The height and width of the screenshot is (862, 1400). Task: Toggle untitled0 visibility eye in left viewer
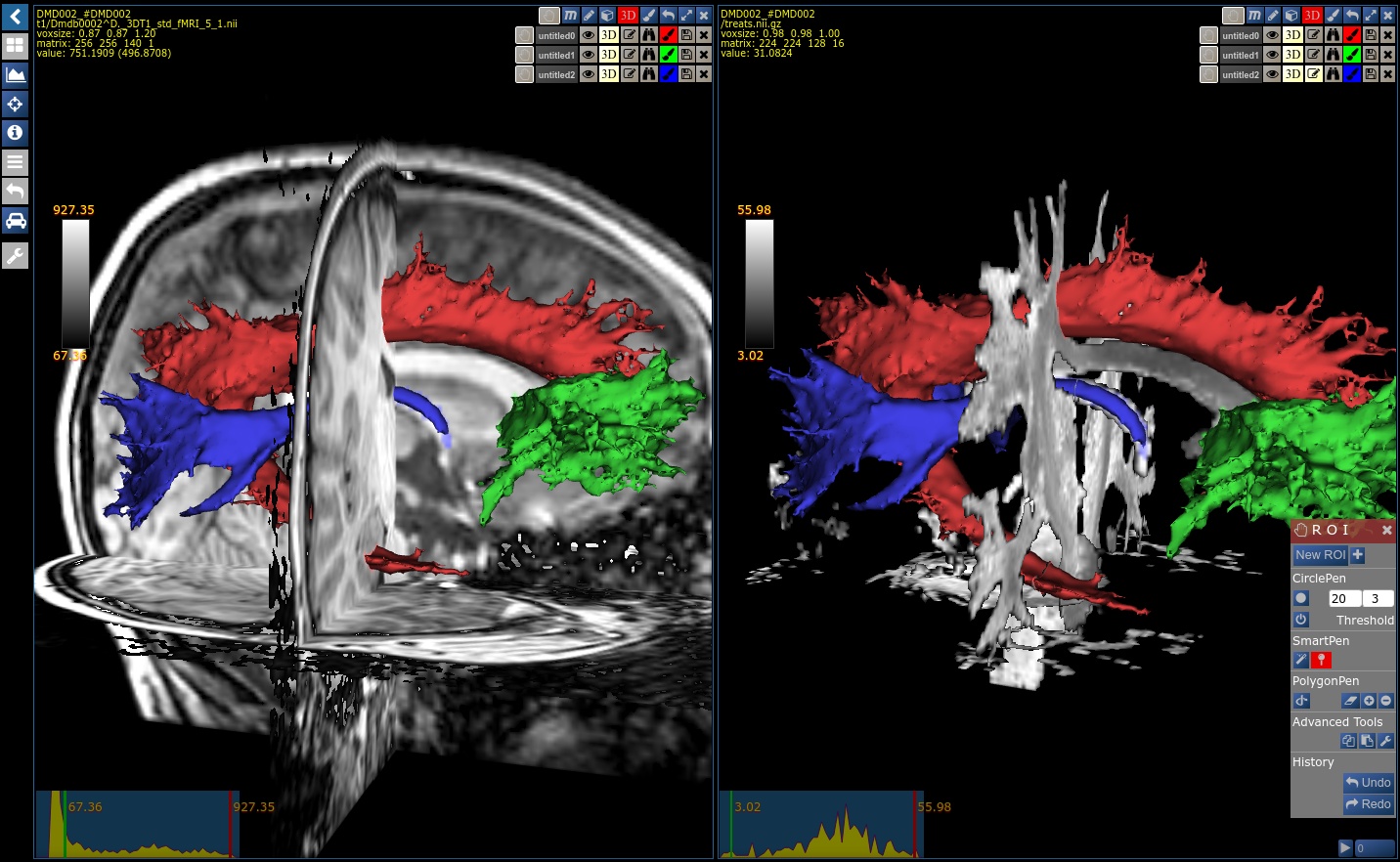click(x=589, y=35)
